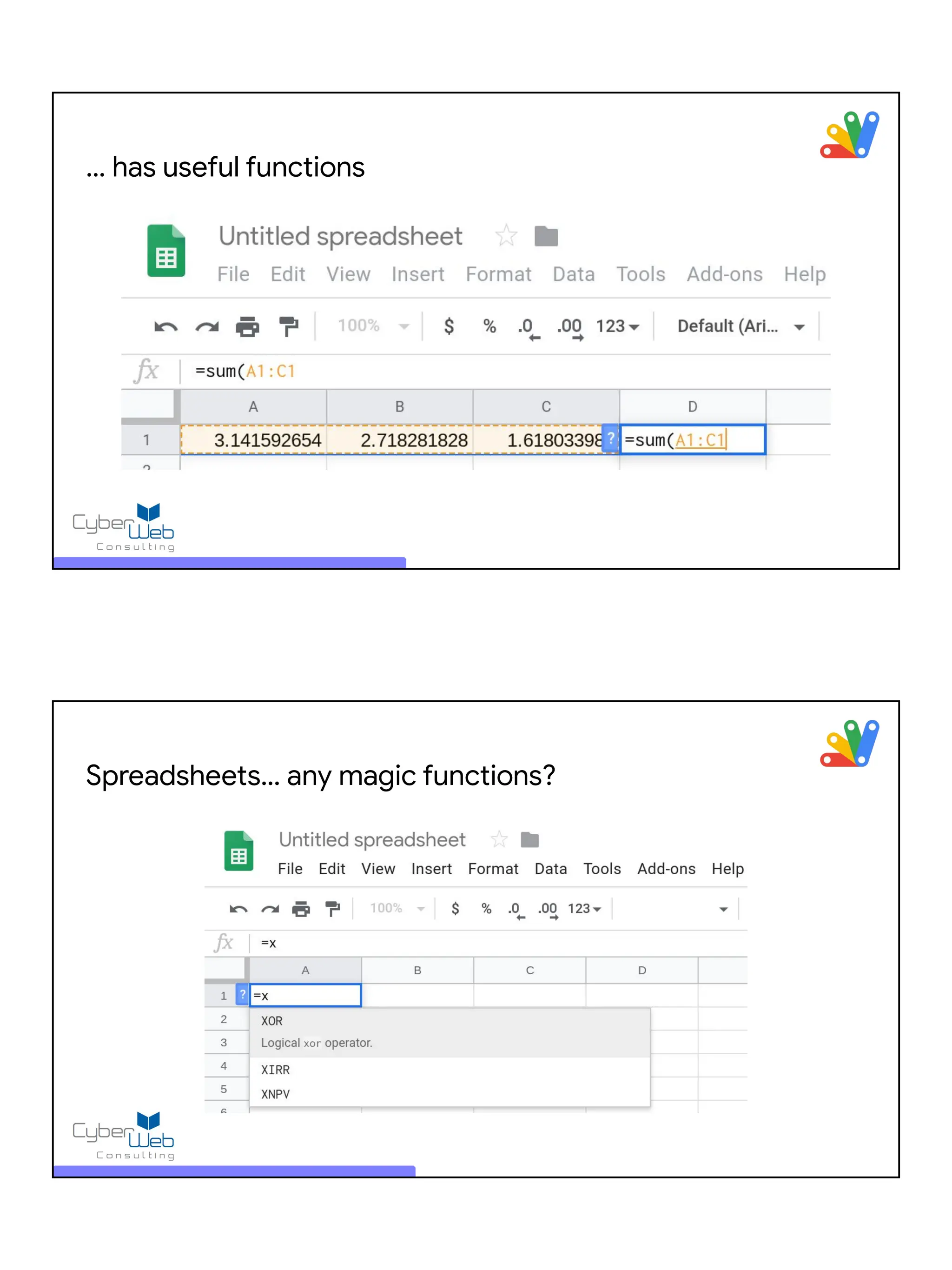This screenshot has width=952, height=1270.
Task: Open the Insert menu in the top slide
Action: [x=418, y=274]
